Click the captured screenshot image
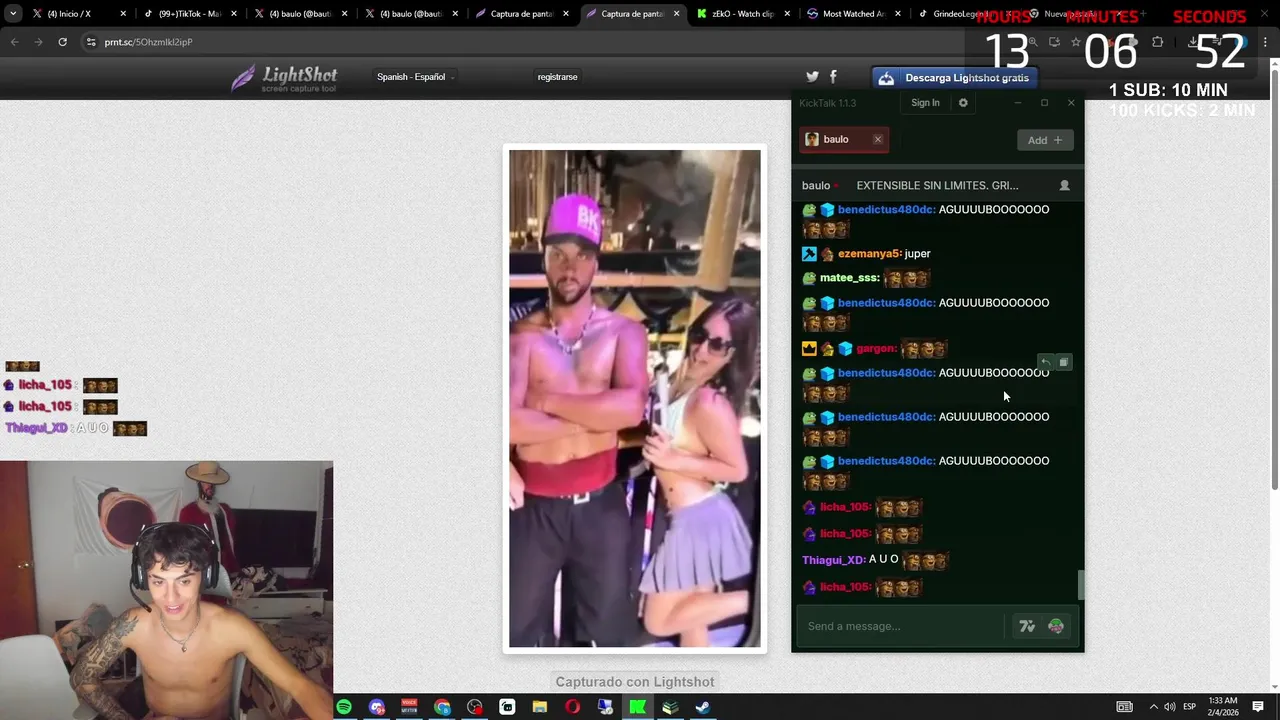Image resolution: width=1280 pixels, height=720 pixels. point(635,398)
